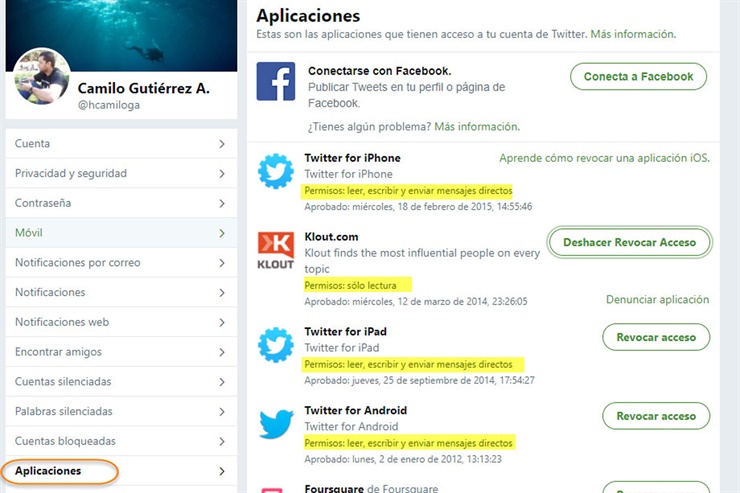Open the Aplicaciones settings item
Image resolution: width=740 pixels, height=493 pixels.
[x=121, y=471]
